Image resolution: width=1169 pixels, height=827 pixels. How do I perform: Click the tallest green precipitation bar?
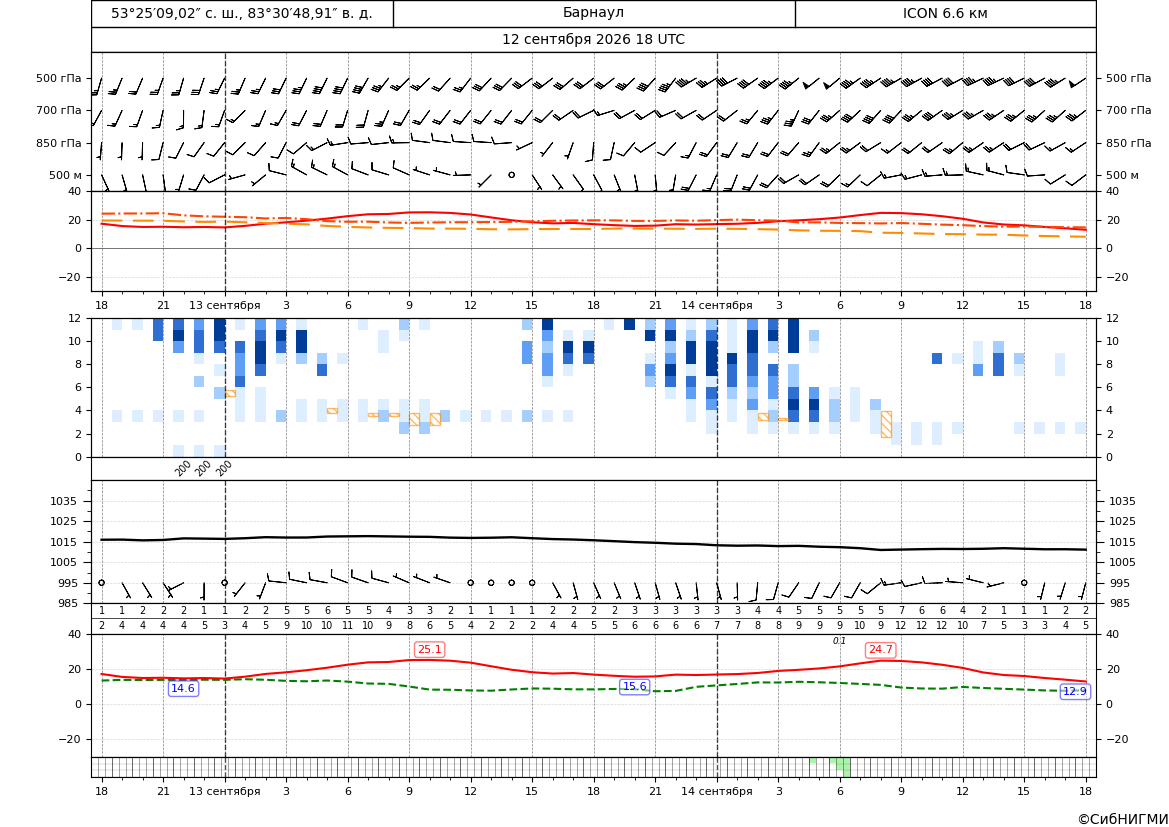(846, 767)
